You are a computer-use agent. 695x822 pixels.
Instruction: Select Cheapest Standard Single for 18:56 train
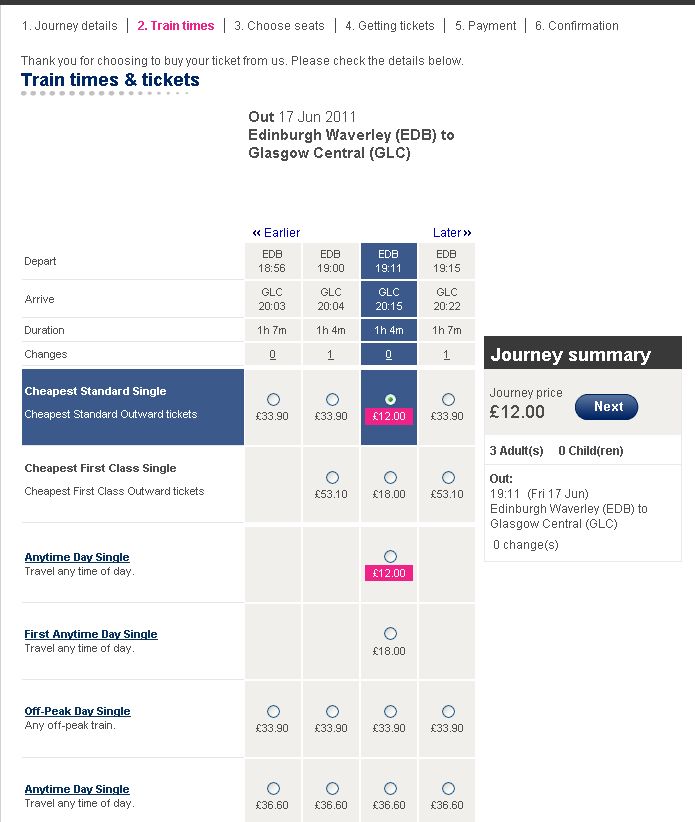pyautogui.click(x=274, y=400)
